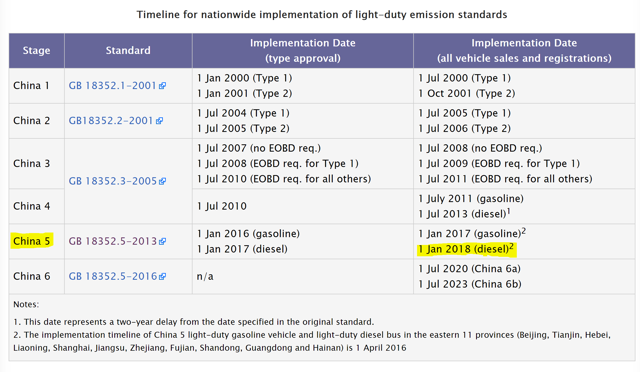Click '1 Jul 2007 (no EOBD req.)' text

[258, 148]
